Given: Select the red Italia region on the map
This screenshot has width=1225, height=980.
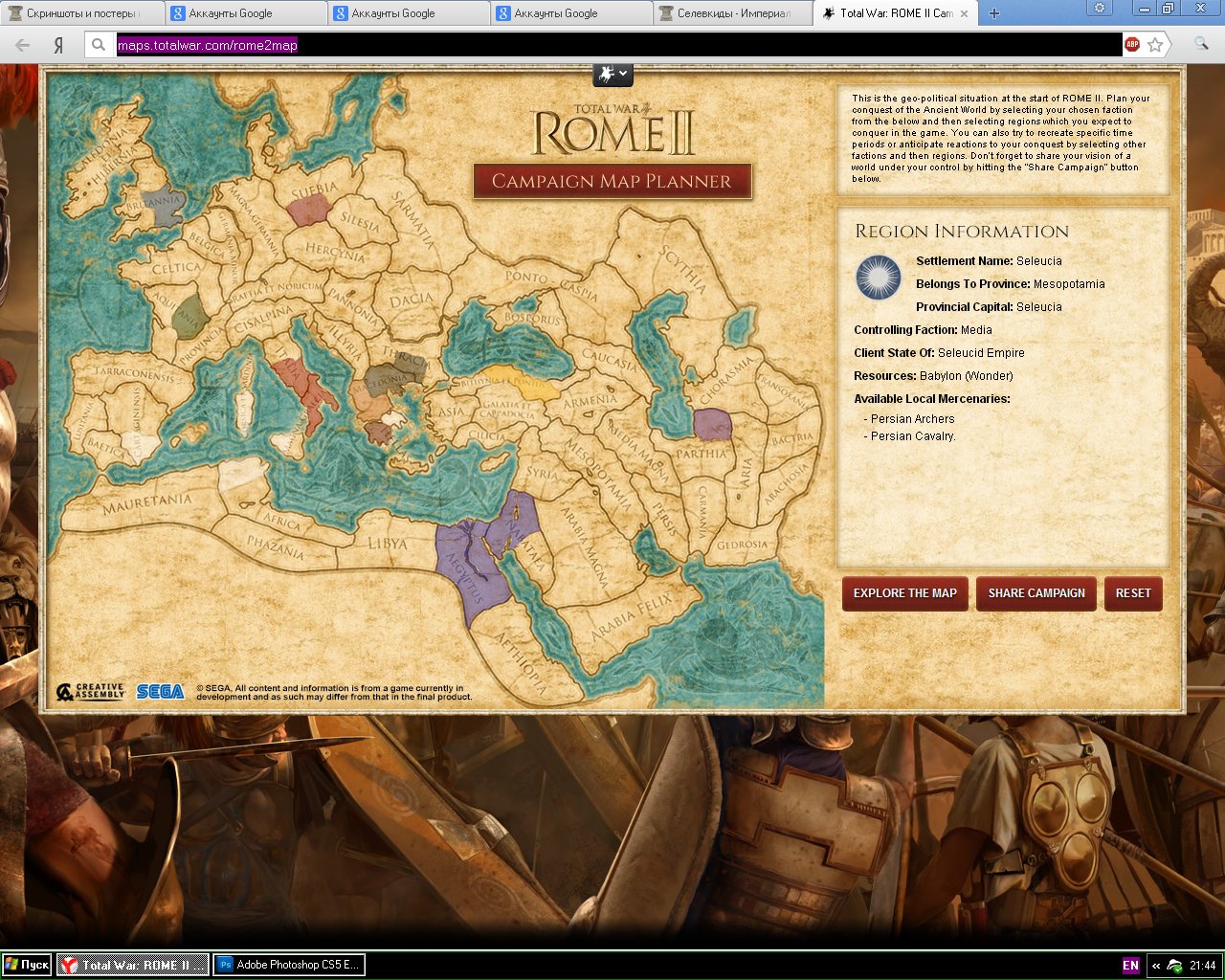Looking at the screenshot, I should click(304, 388).
